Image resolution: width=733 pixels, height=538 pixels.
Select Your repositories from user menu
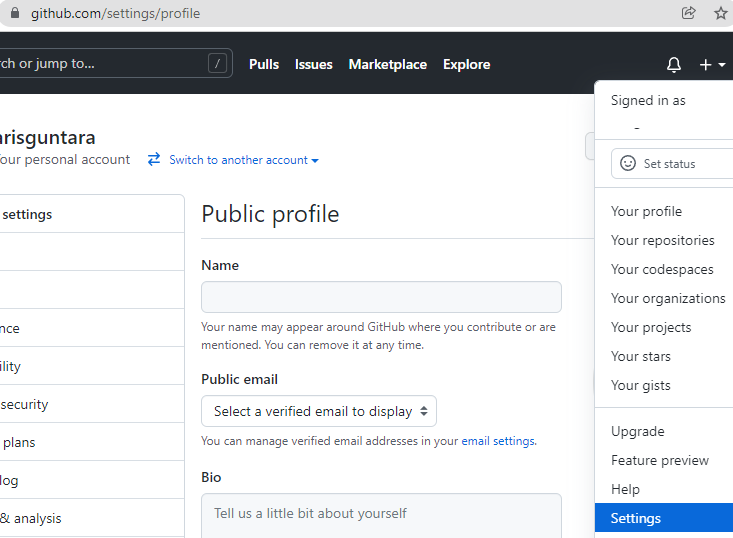(x=664, y=240)
